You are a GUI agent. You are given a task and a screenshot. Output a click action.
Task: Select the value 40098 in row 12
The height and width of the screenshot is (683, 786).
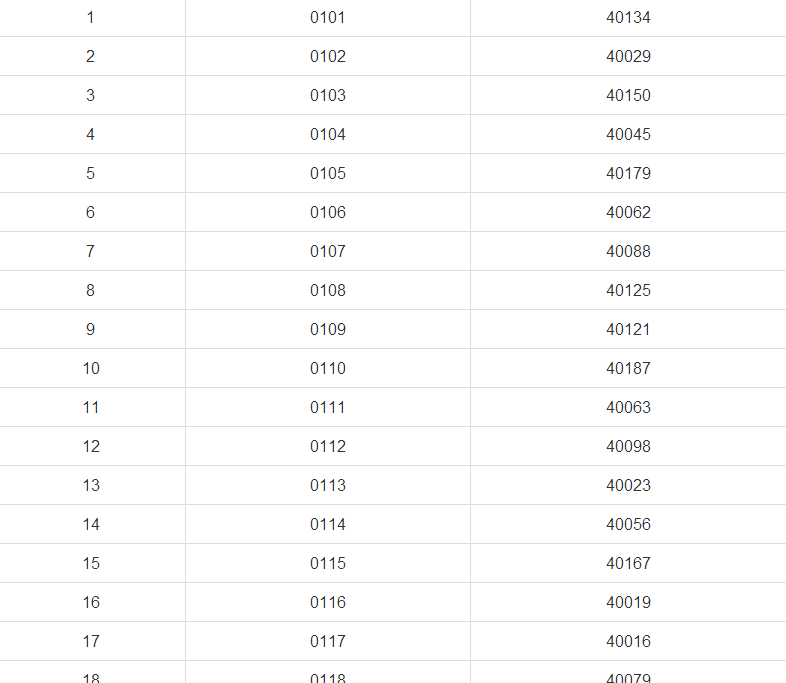point(628,446)
